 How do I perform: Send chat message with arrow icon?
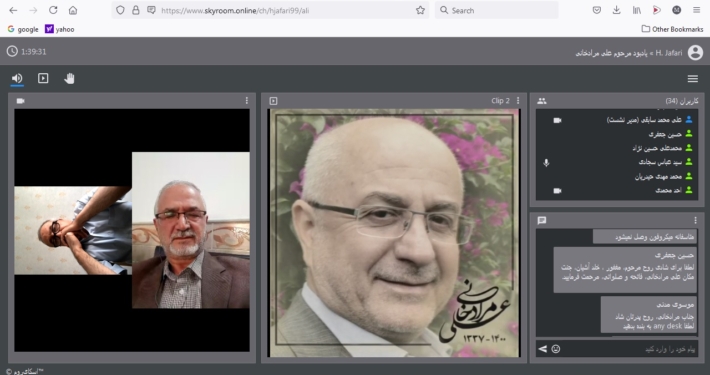(x=542, y=349)
